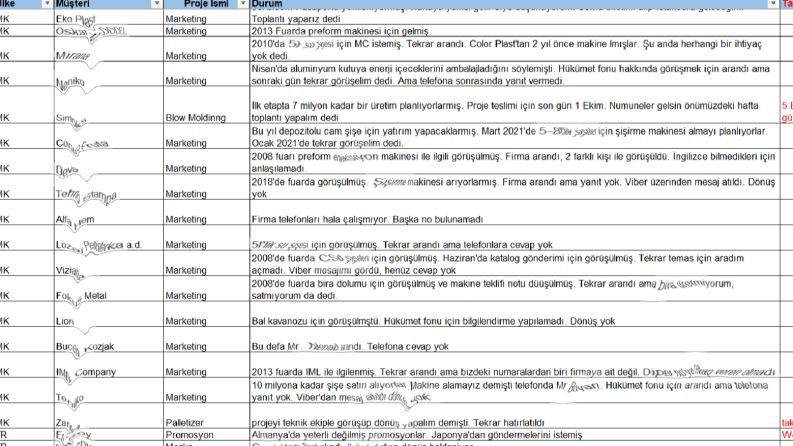Select the status cell starting 'Nisan'da aluminyum kutuya'
Image resolution: width=793 pixels, height=446 pixels.
pos(515,74)
